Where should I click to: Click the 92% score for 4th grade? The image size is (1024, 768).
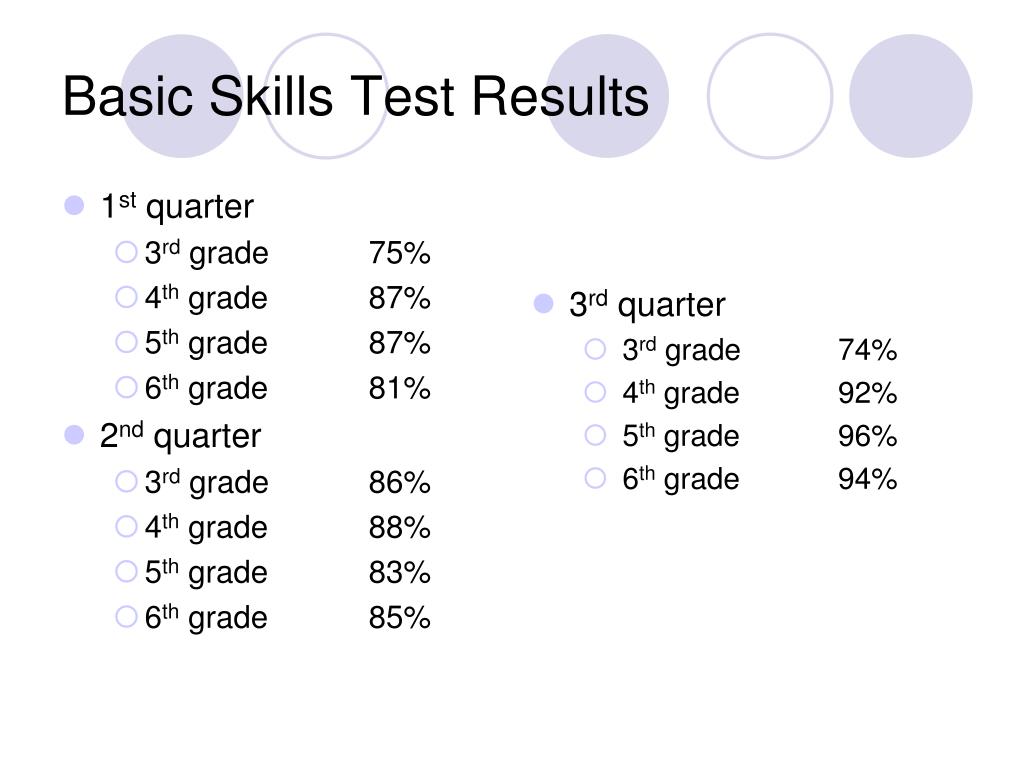click(x=868, y=393)
